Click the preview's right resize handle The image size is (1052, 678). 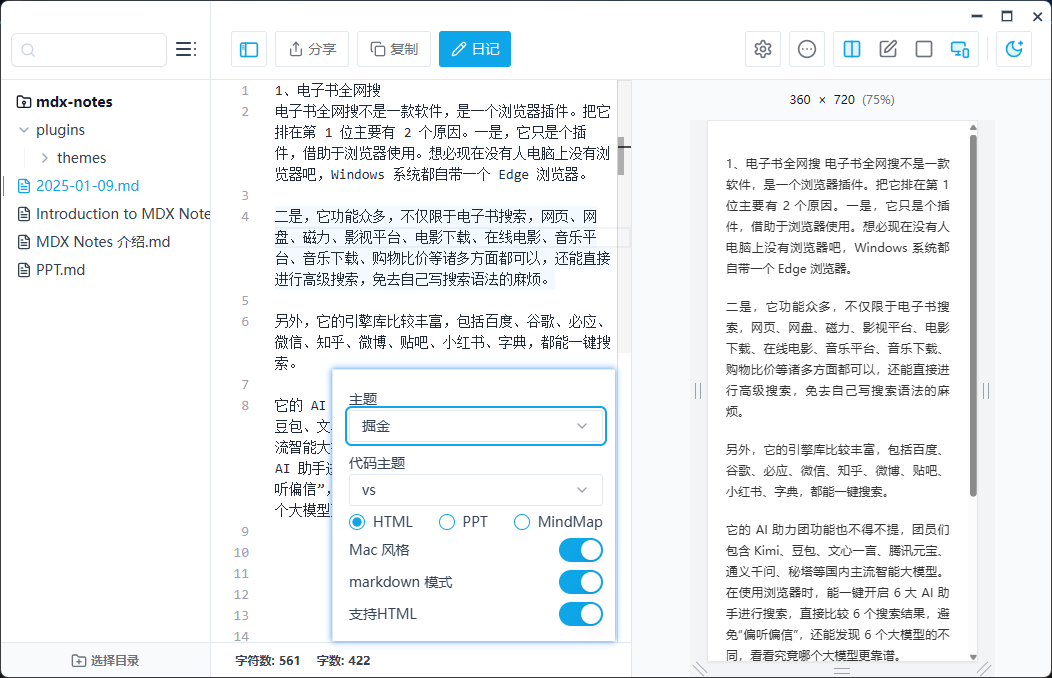click(x=986, y=391)
